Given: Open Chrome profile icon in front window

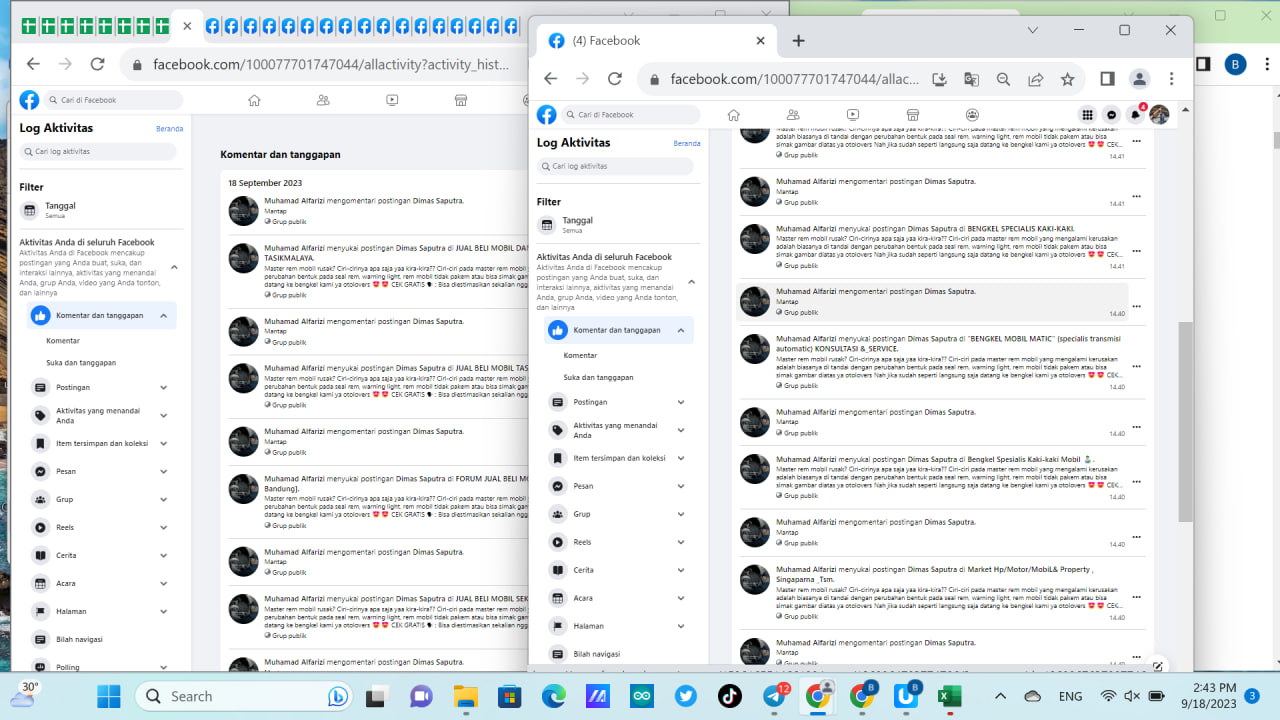Looking at the screenshot, I should click(1139, 79).
